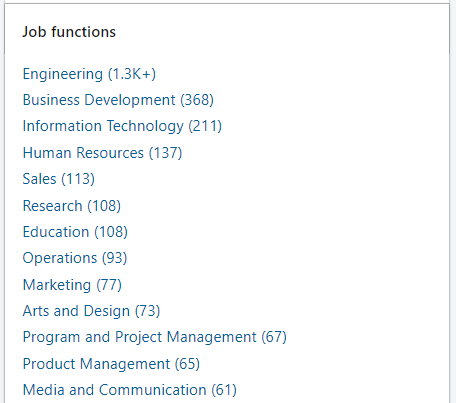Image resolution: width=456 pixels, height=403 pixels.
Task: Click the word Technology in the list
Action: point(145,127)
